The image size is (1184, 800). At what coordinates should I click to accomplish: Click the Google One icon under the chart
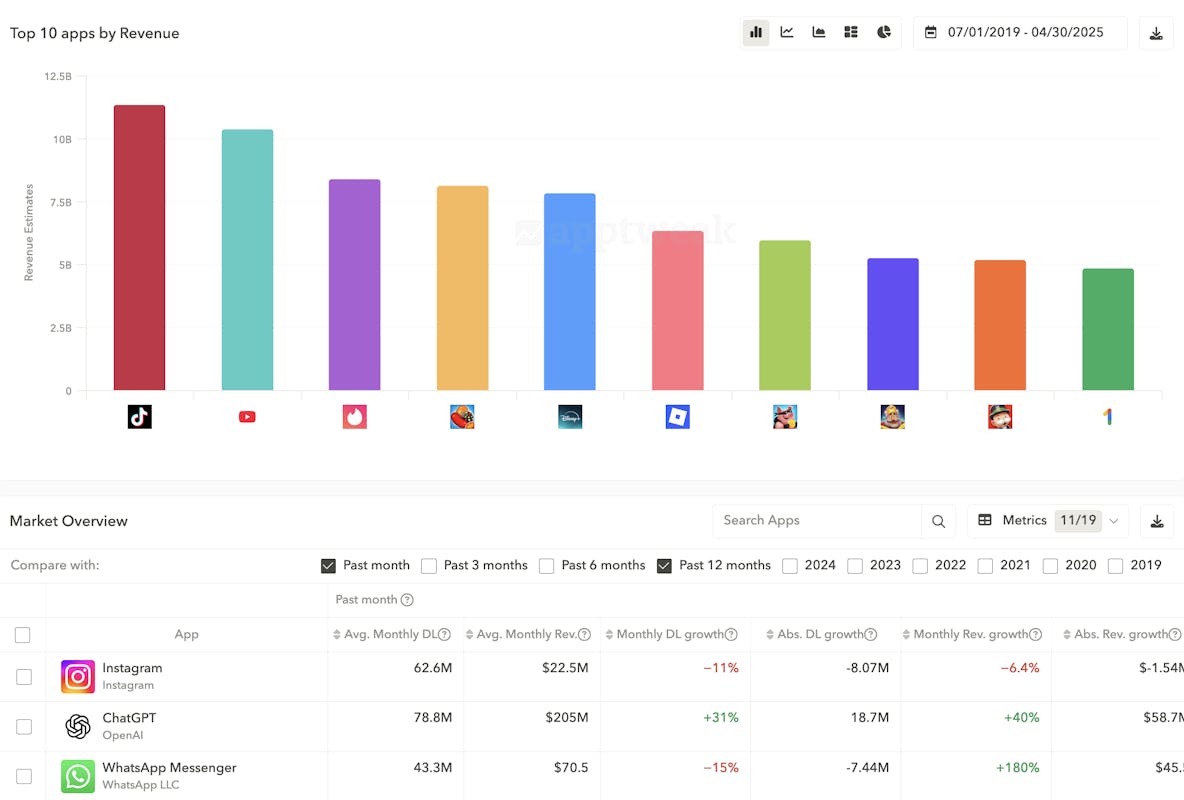pos(1108,416)
